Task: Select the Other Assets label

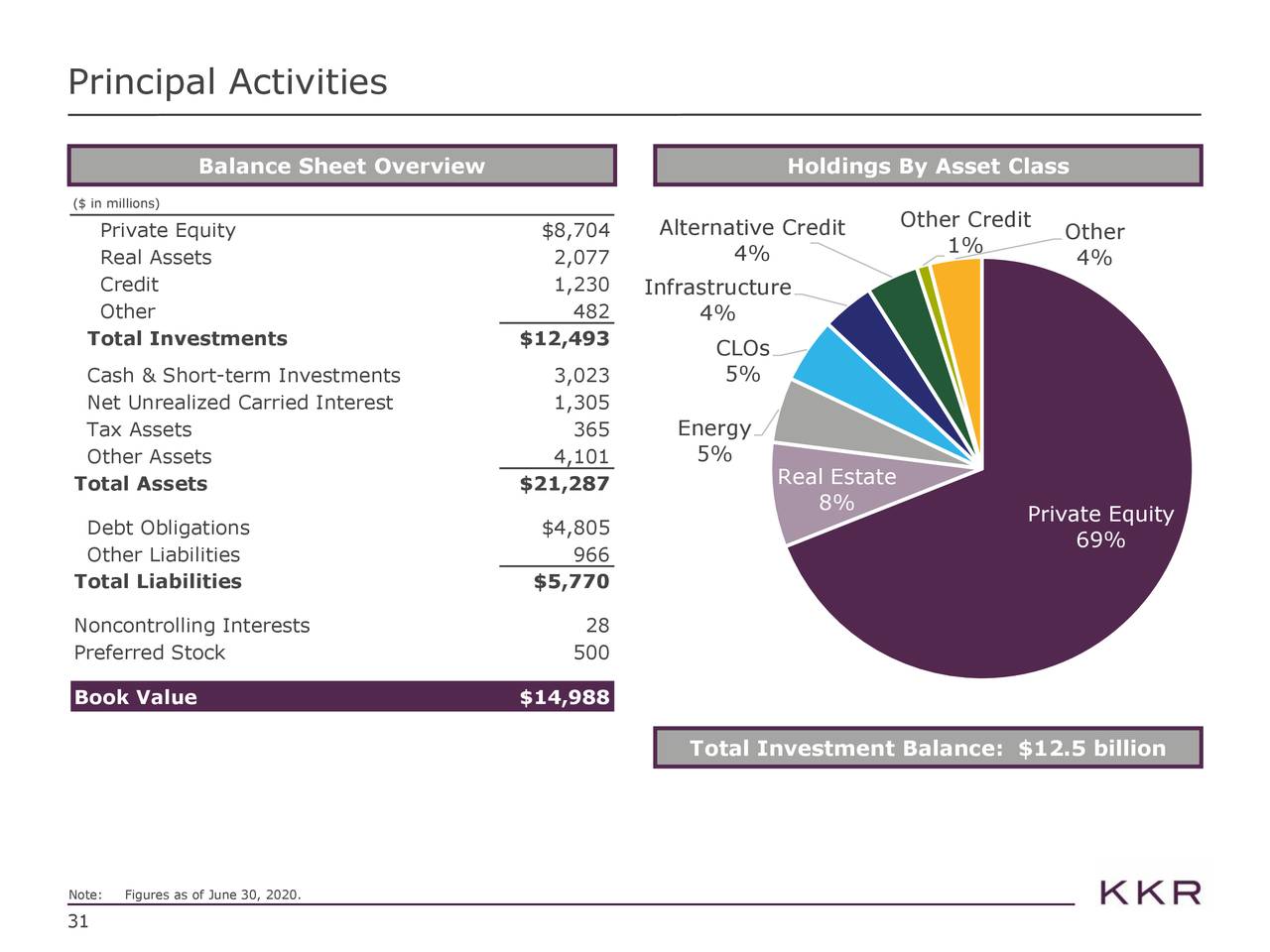Action: (x=149, y=457)
